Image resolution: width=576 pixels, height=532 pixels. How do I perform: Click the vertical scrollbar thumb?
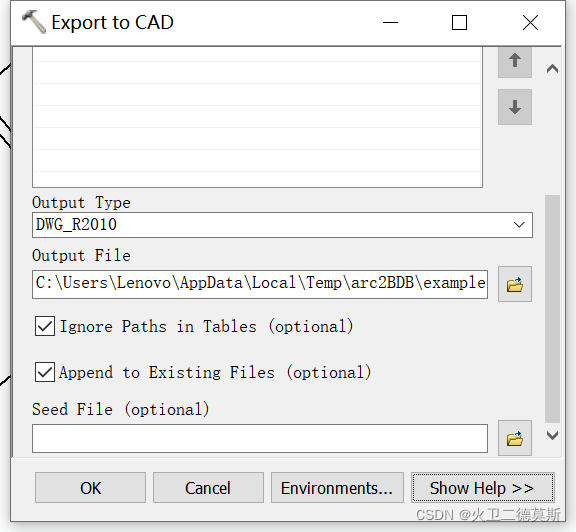coord(552,309)
